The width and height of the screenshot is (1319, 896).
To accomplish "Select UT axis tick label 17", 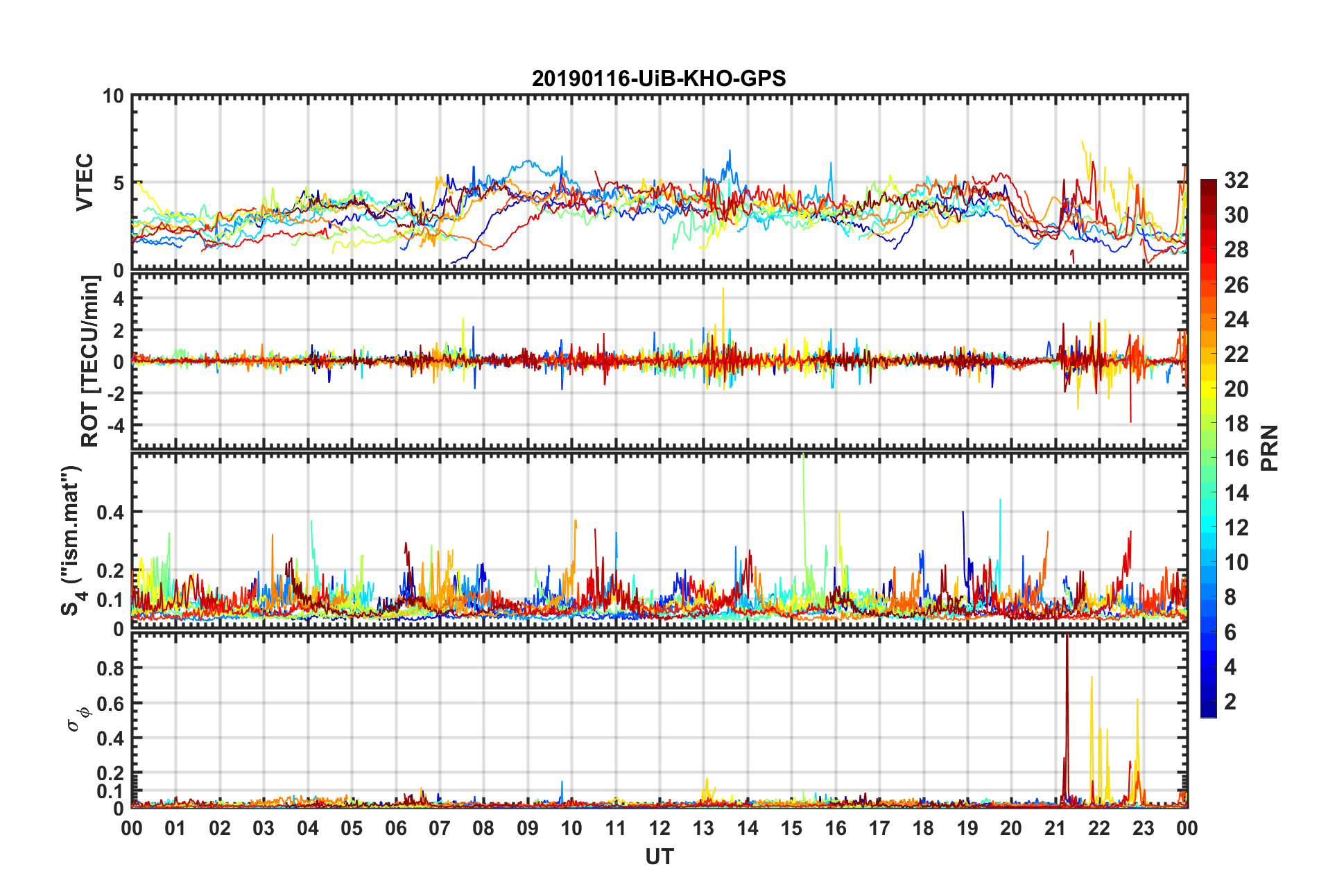I will click(x=879, y=828).
